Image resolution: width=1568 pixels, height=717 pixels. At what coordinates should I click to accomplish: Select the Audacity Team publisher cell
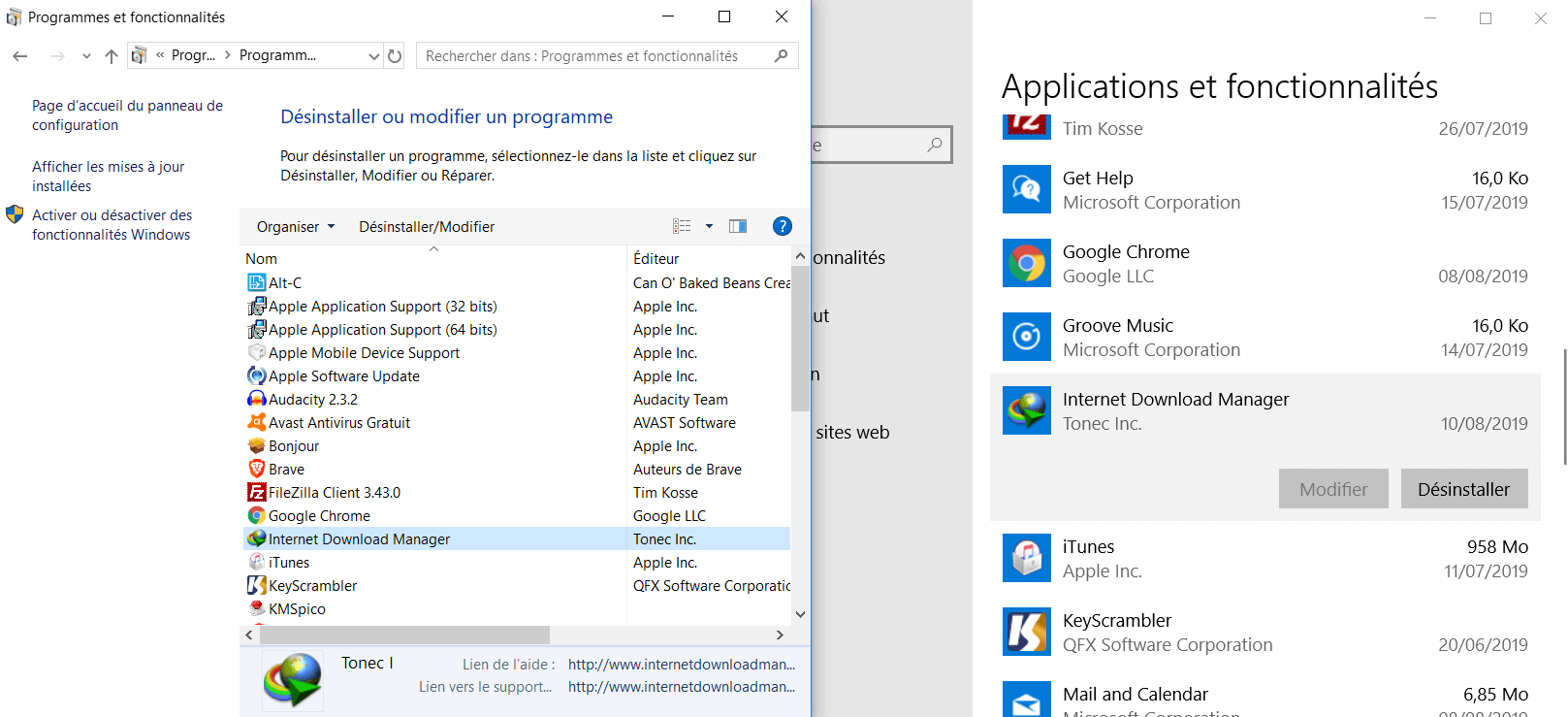click(x=680, y=400)
